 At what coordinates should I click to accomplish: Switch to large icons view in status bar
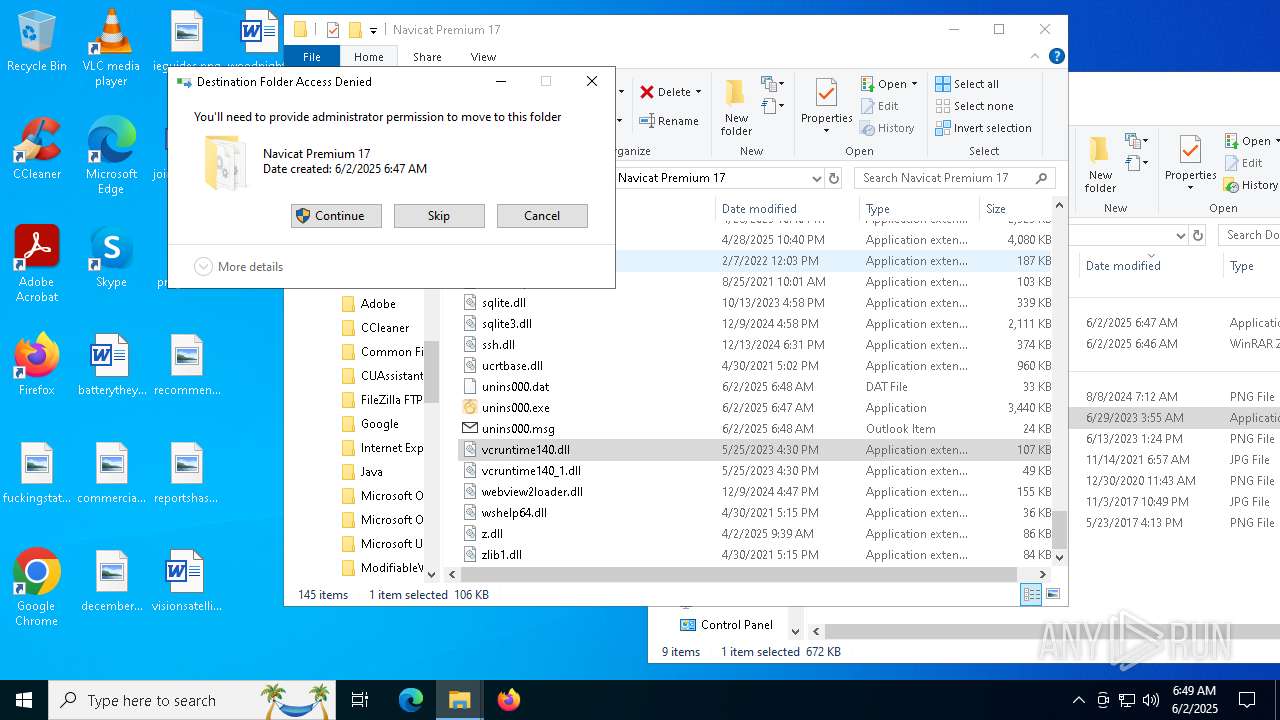pyautogui.click(x=1052, y=594)
